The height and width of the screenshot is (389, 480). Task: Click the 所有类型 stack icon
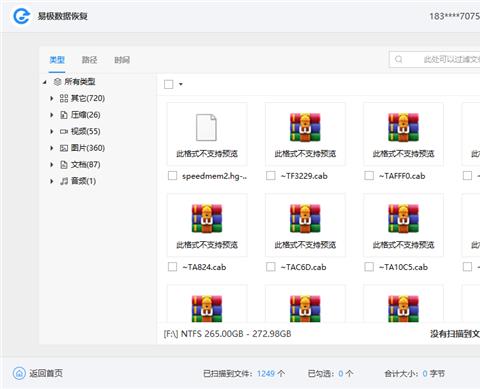(x=57, y=82)
